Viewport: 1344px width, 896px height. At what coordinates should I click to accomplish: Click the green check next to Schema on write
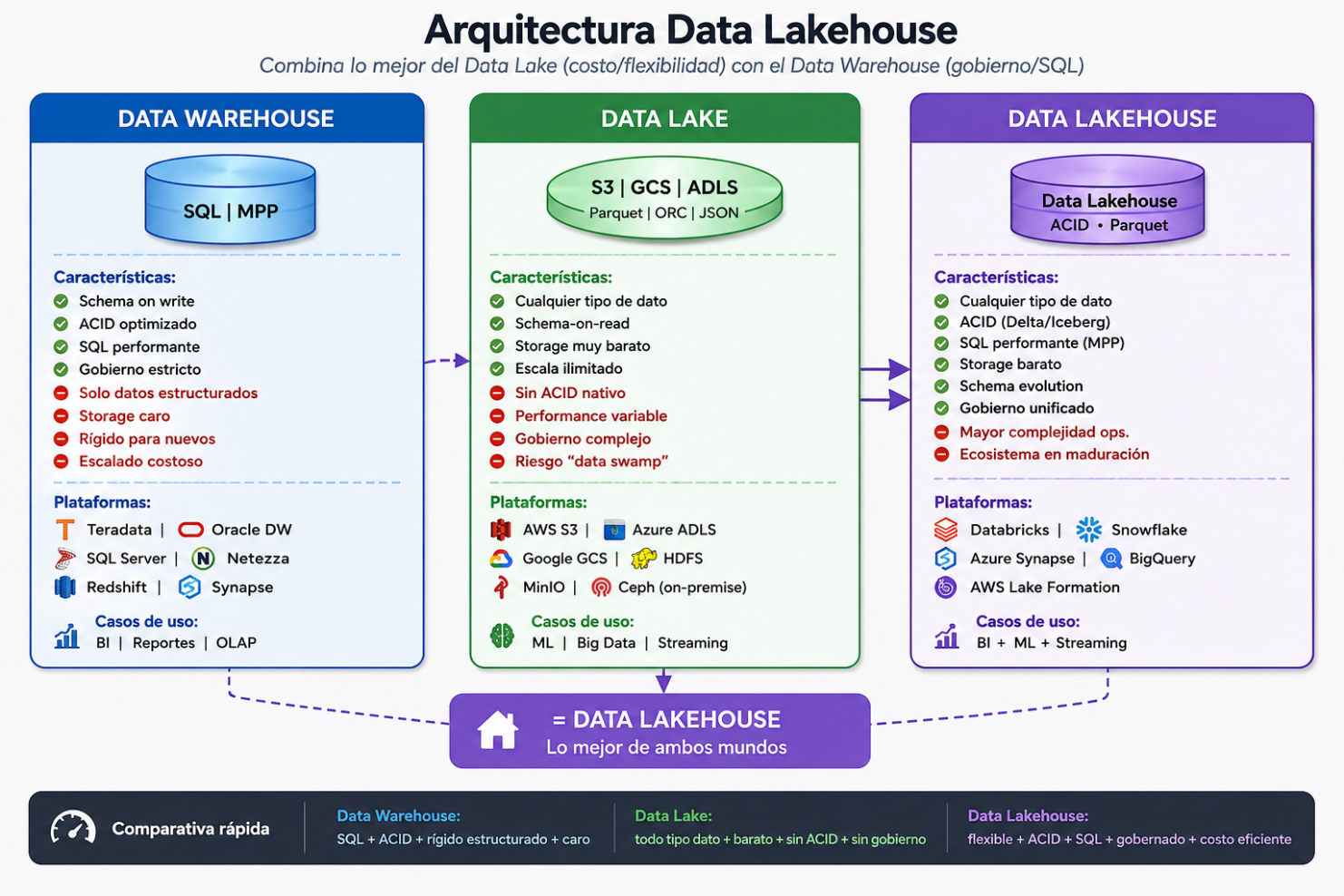point(61,301)
